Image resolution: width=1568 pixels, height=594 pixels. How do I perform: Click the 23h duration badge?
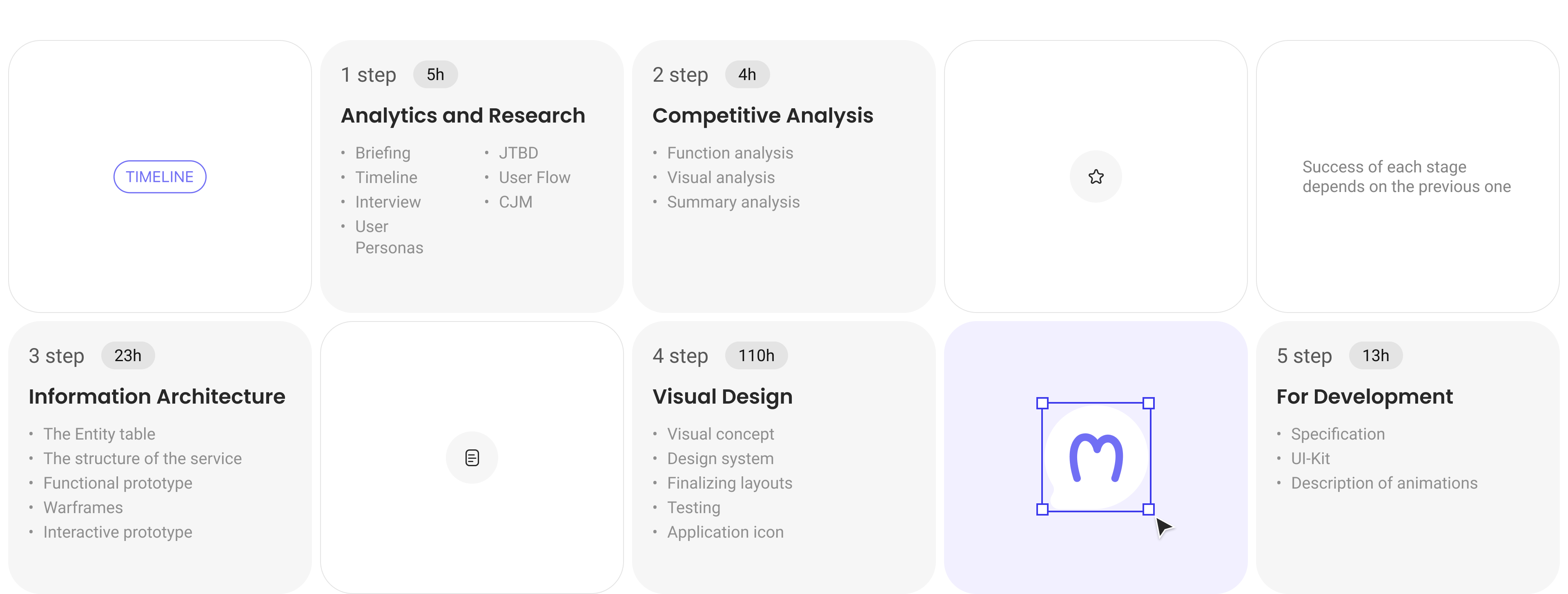[128, 356]
